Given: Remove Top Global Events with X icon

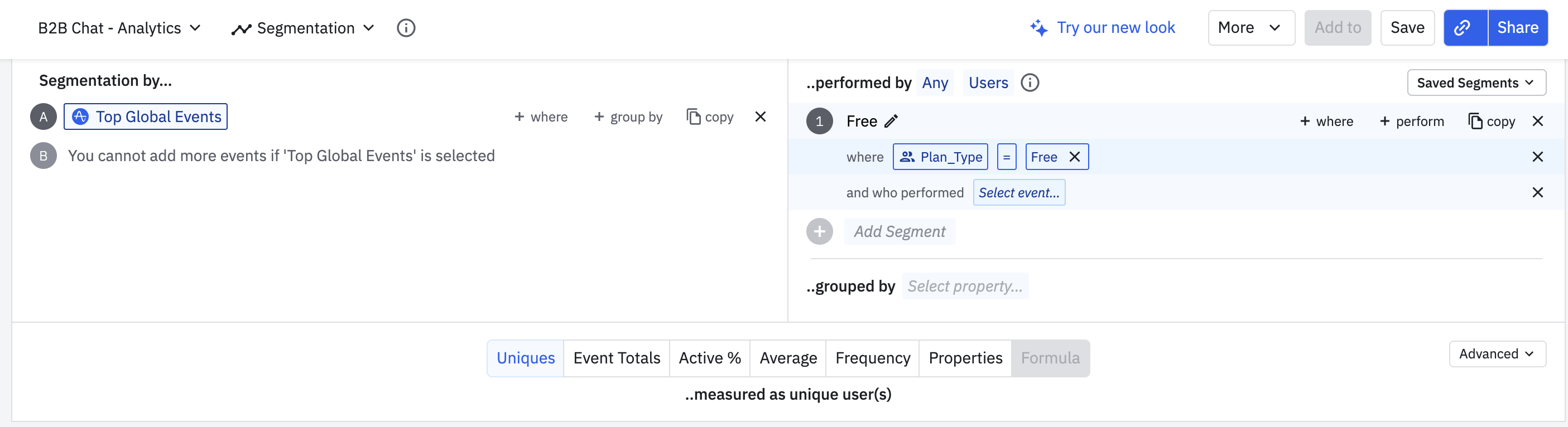Looking at the screenshot, I should coord(760,117).
